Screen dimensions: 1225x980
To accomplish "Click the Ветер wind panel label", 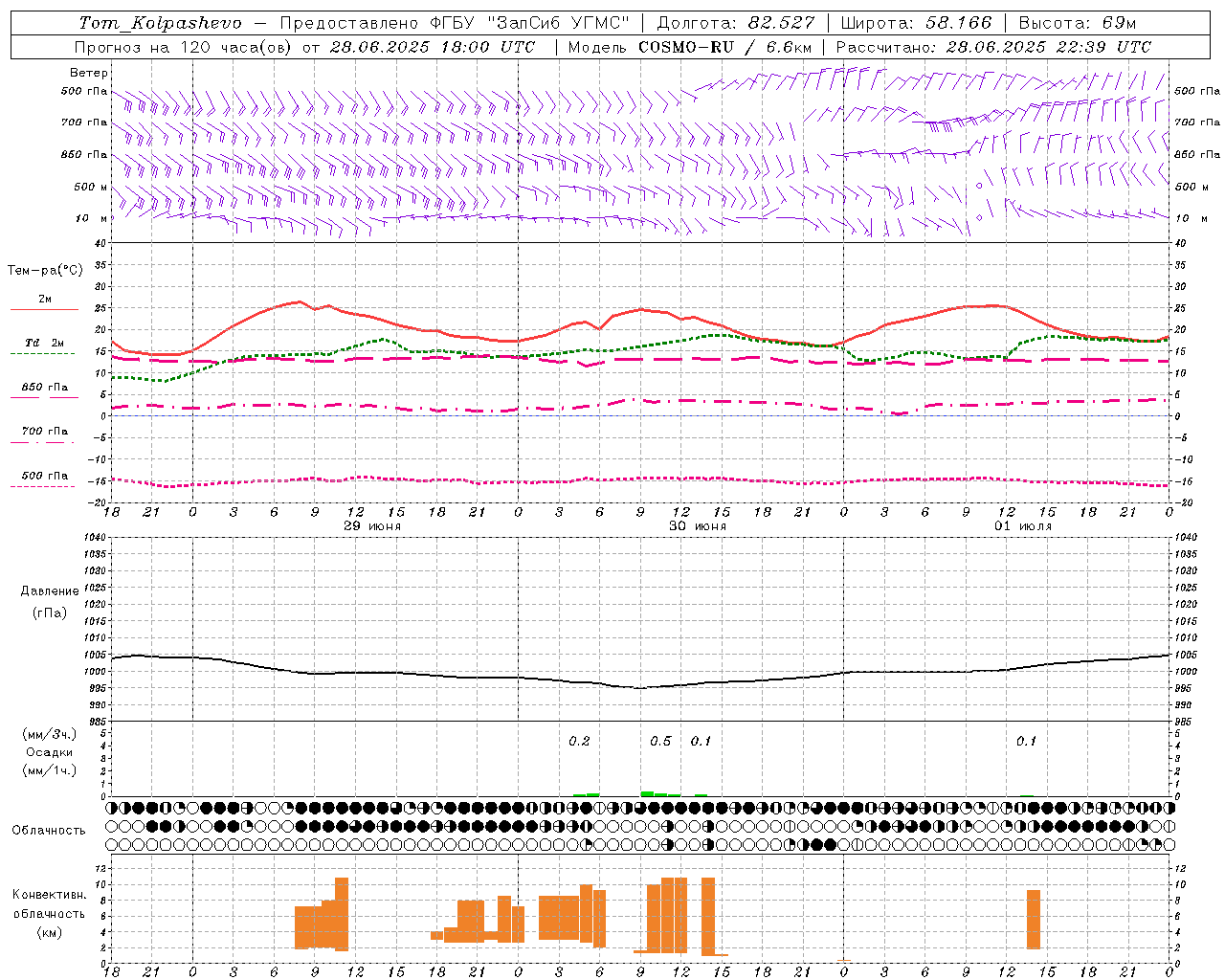I will tap(89, 73).
